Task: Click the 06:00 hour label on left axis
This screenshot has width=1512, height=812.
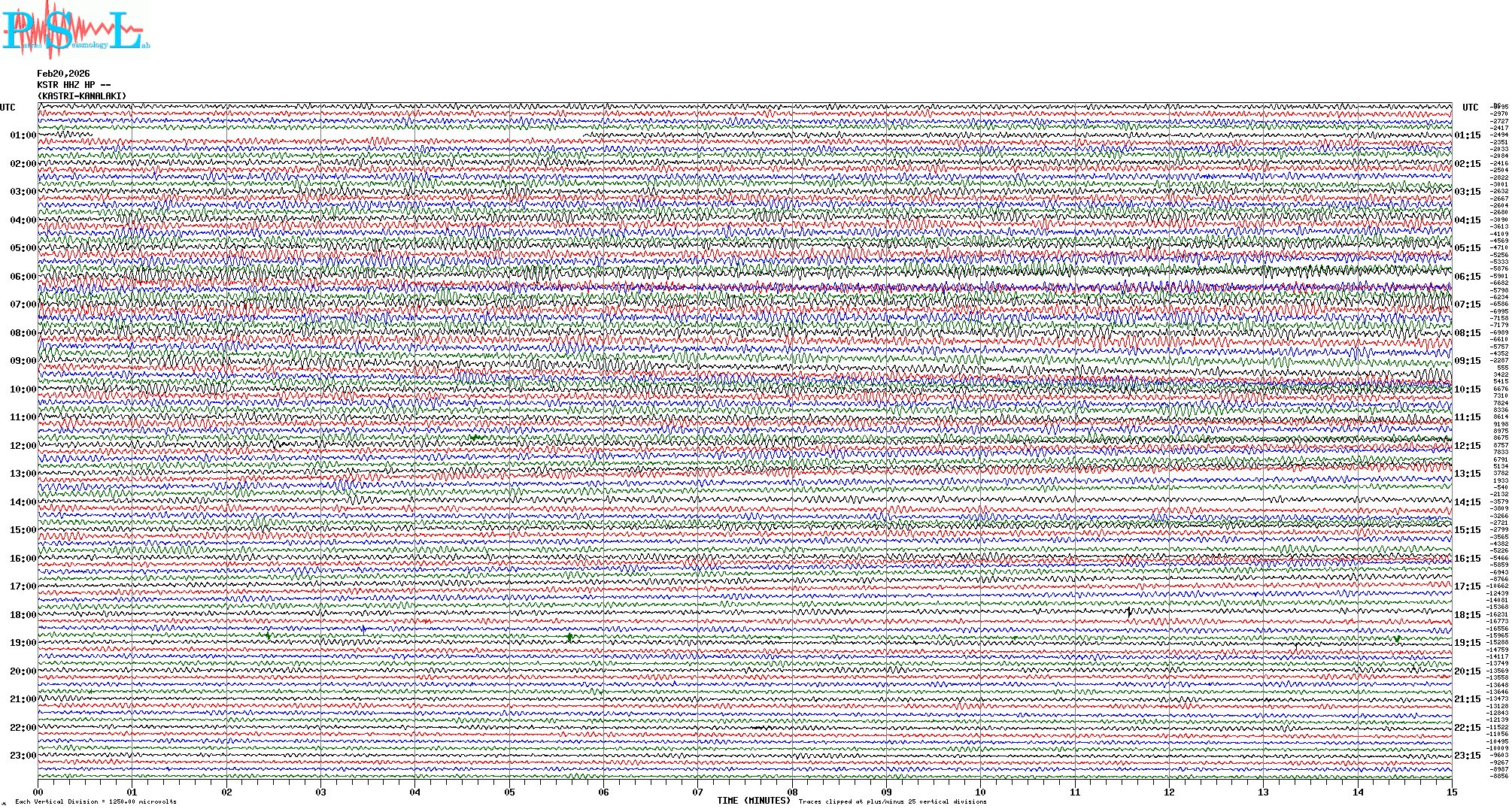Action: pos(23,277)
